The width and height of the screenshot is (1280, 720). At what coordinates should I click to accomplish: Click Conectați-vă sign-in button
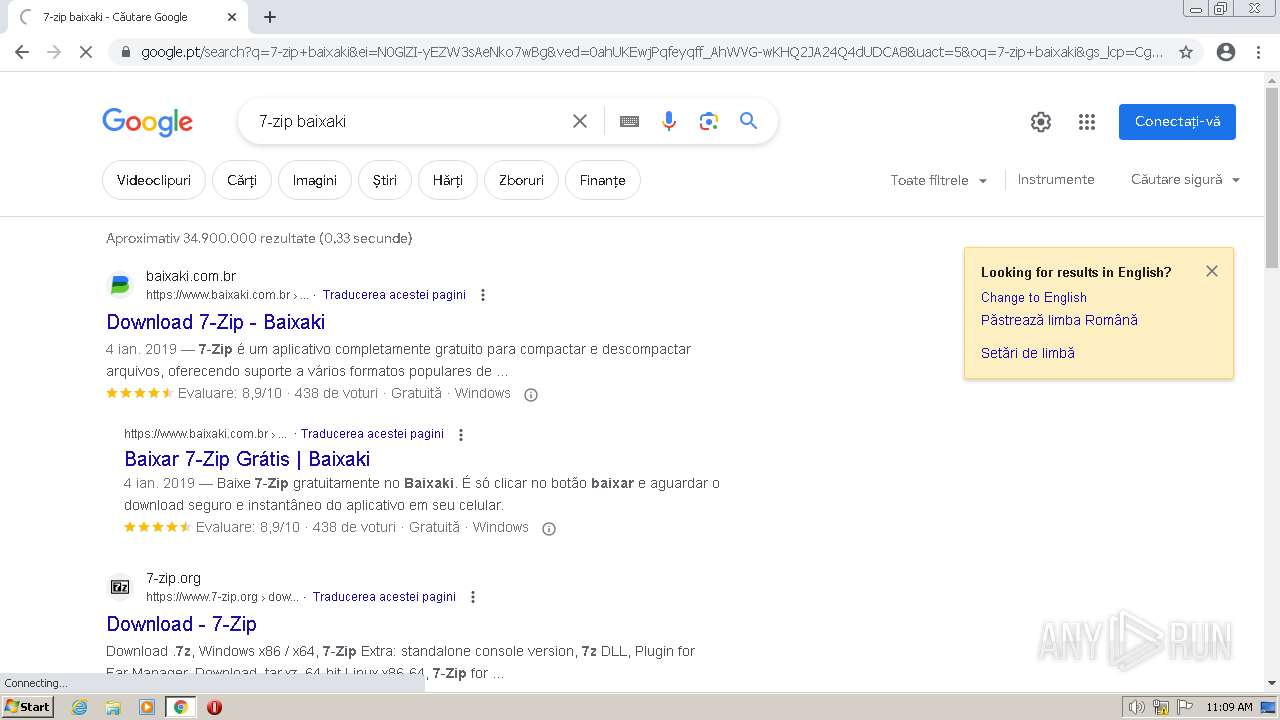[1177, 122]
